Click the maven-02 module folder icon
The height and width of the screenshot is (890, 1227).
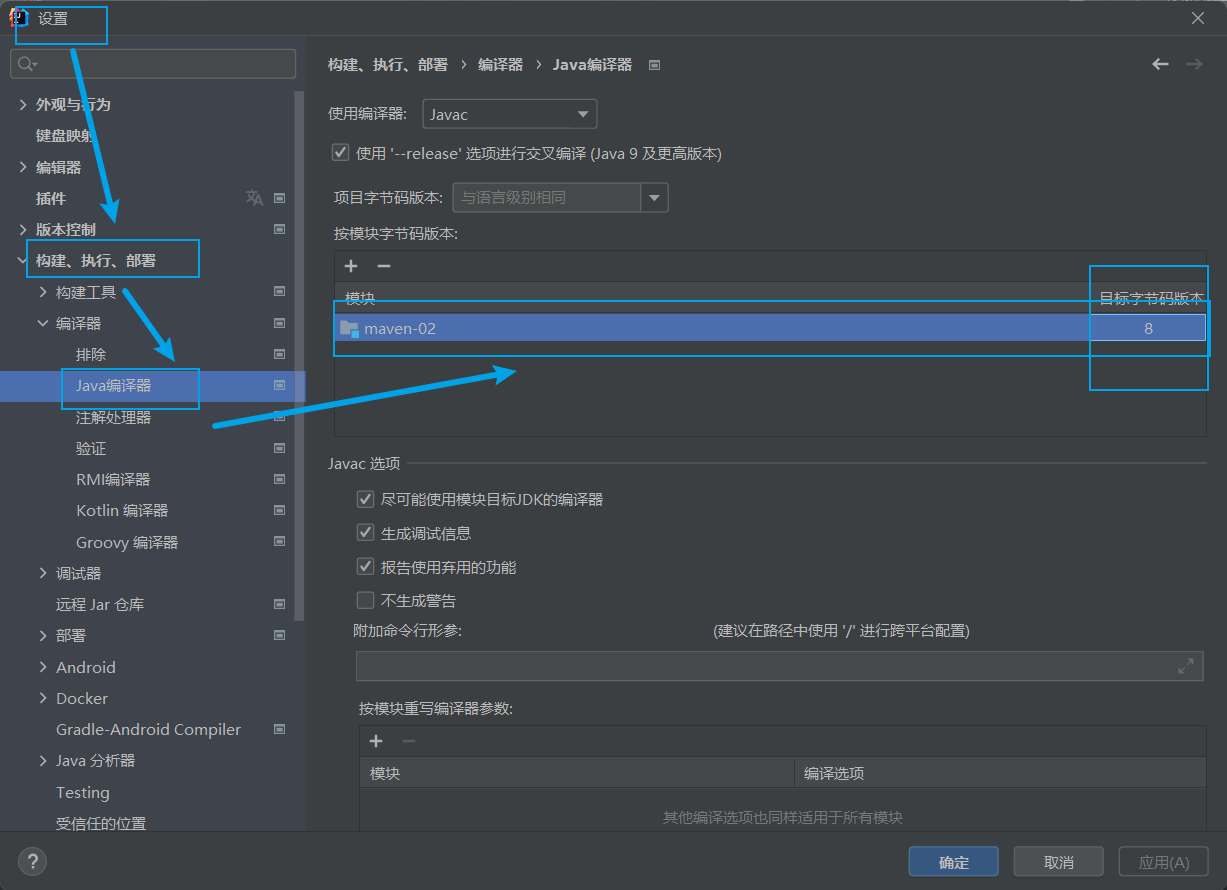[349, 328]
